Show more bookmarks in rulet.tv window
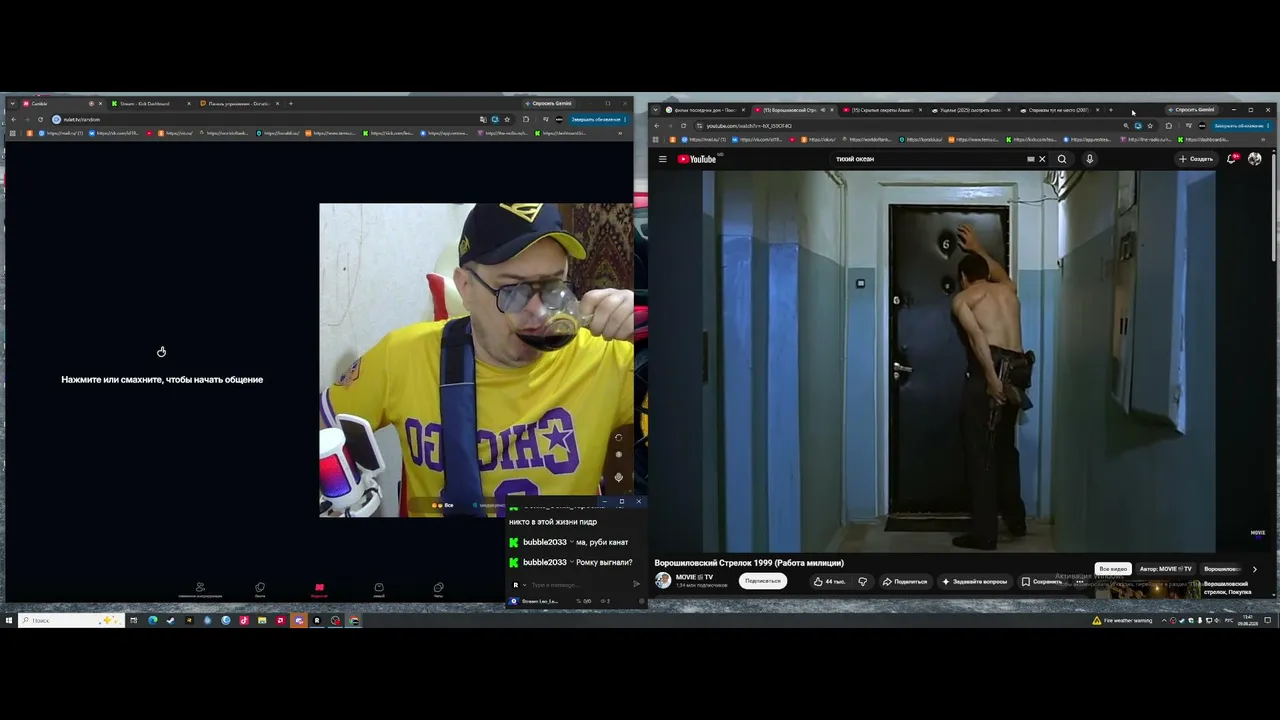This screenshot has height=720, width=1280. pyautogui.click(x=620, y=133)
